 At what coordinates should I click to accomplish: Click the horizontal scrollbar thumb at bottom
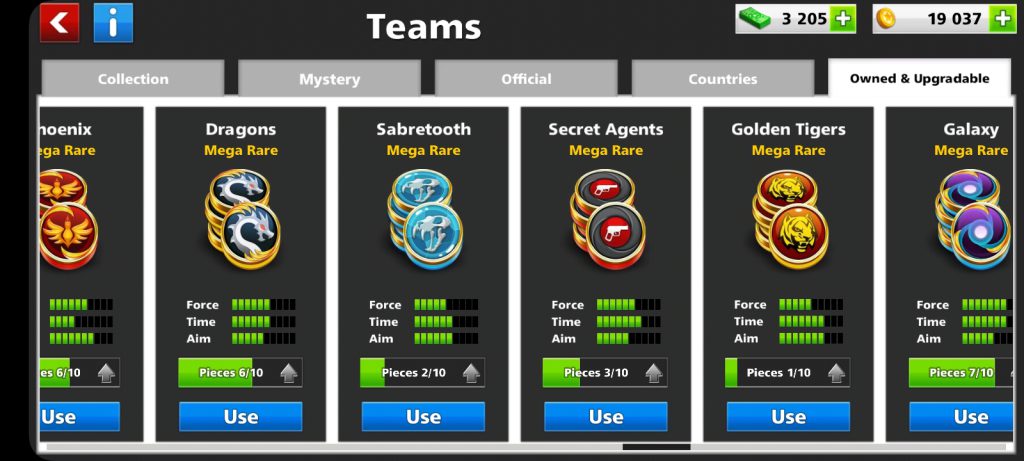coord(656,447)
